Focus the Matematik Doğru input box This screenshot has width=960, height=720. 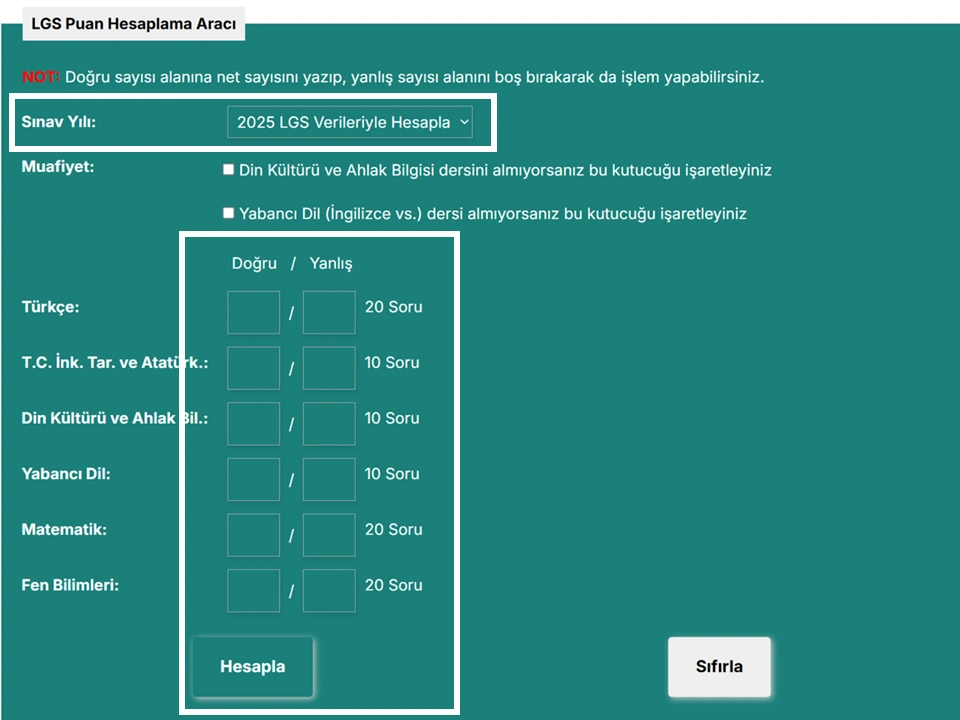point(253,535)
